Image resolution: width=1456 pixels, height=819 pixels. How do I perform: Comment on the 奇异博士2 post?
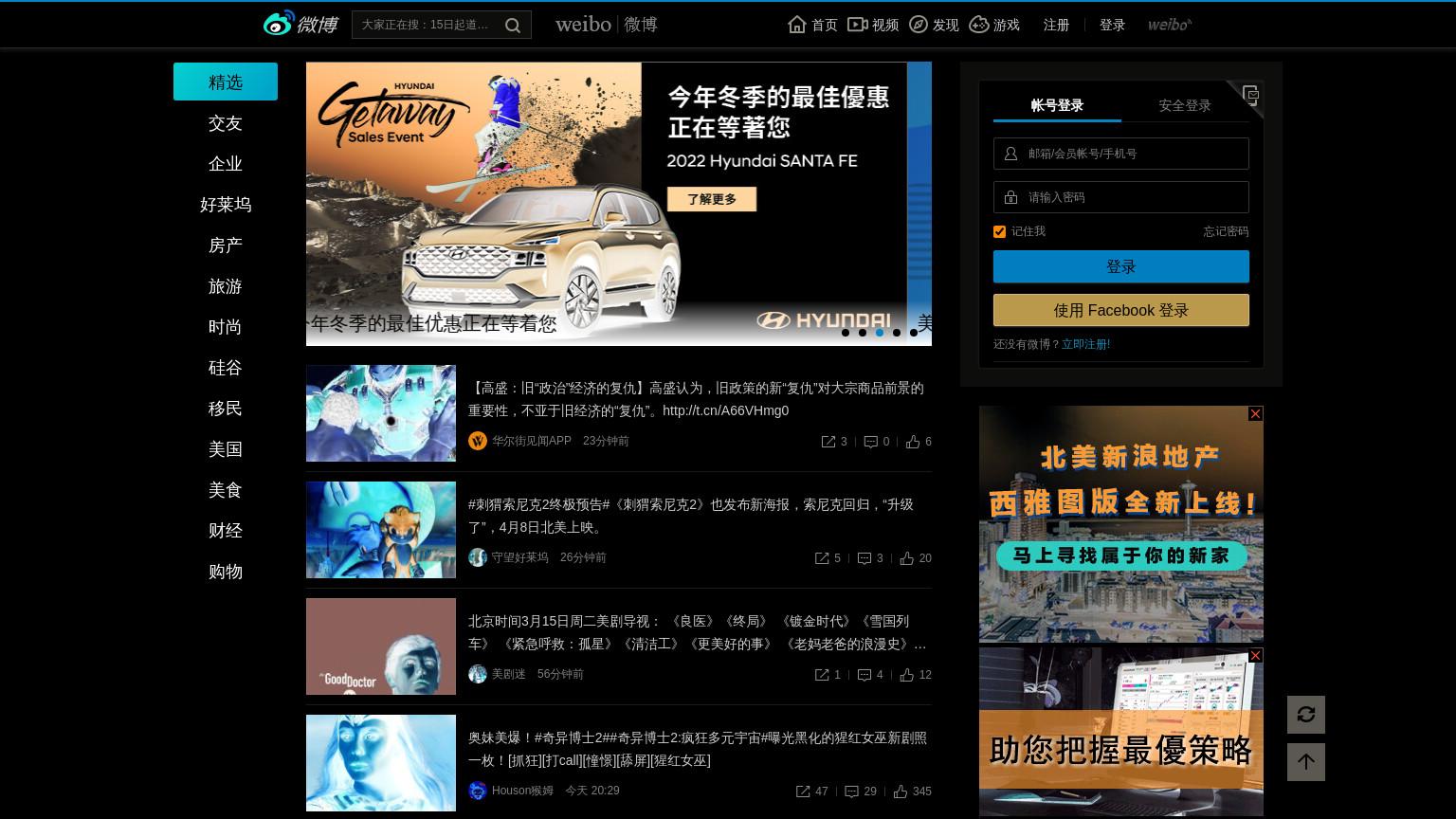852,792
